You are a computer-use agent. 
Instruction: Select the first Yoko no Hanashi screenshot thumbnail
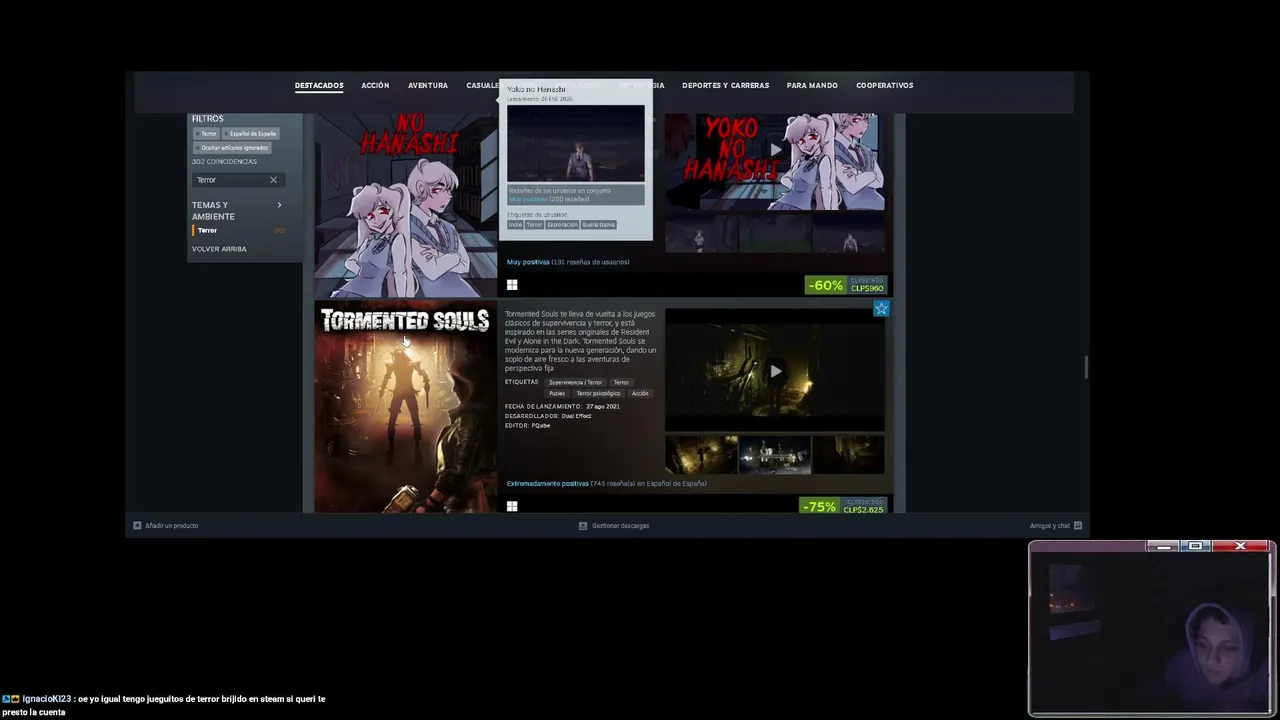pos(702,234)
